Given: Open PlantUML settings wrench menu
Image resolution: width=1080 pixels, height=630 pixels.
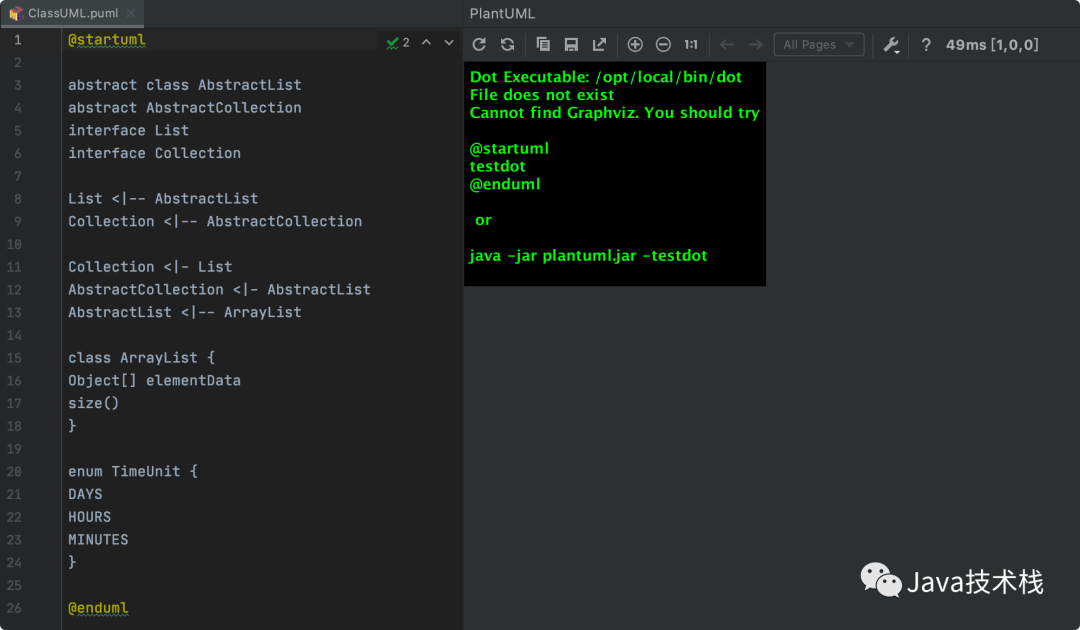Looking at the screenshot, I should click(891, 45).
